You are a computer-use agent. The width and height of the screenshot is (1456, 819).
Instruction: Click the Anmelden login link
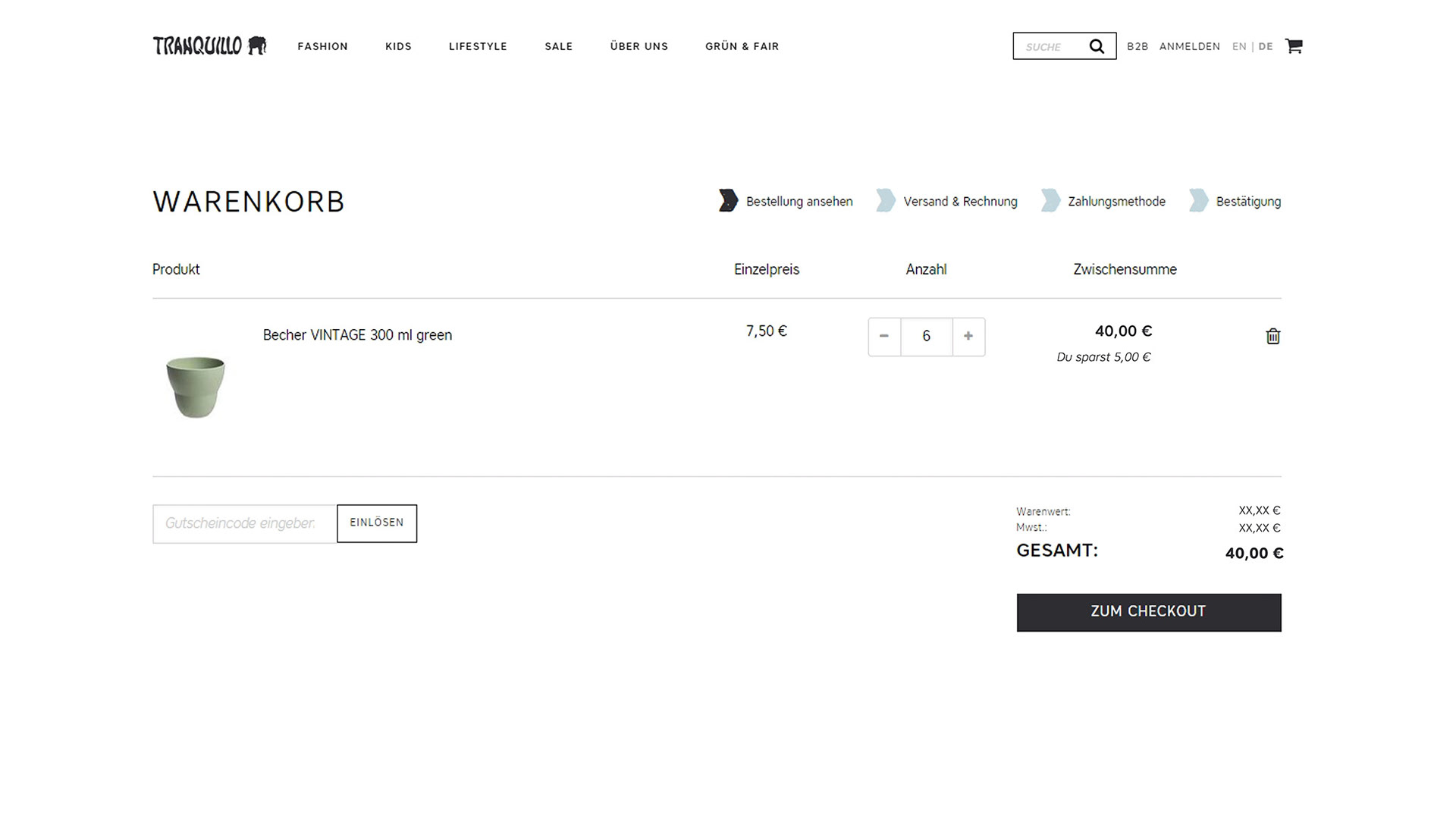(x=1189, y=46)
